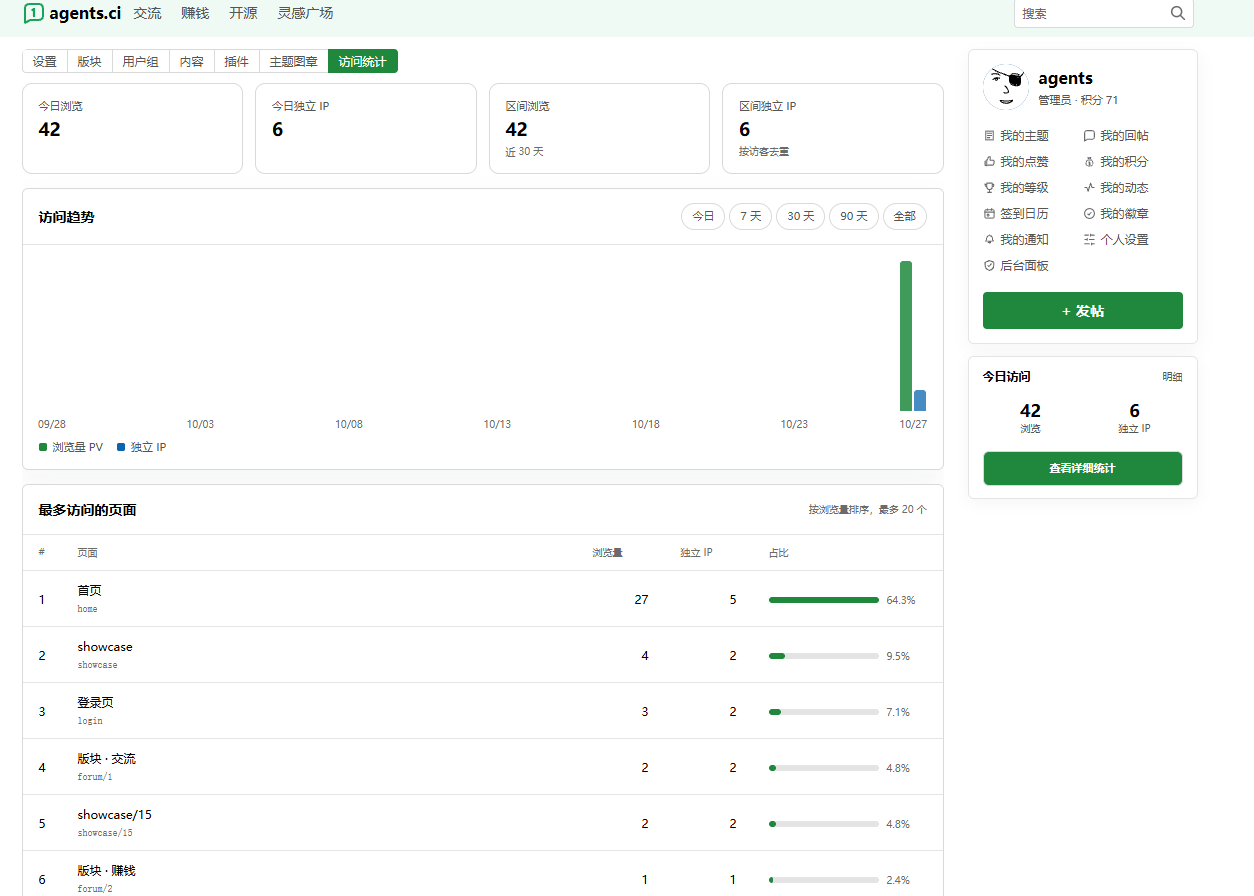Click the search magnifier icon
This screenshot has width=1254, height=896.
pyautogui.click(x=1178, y=13)
